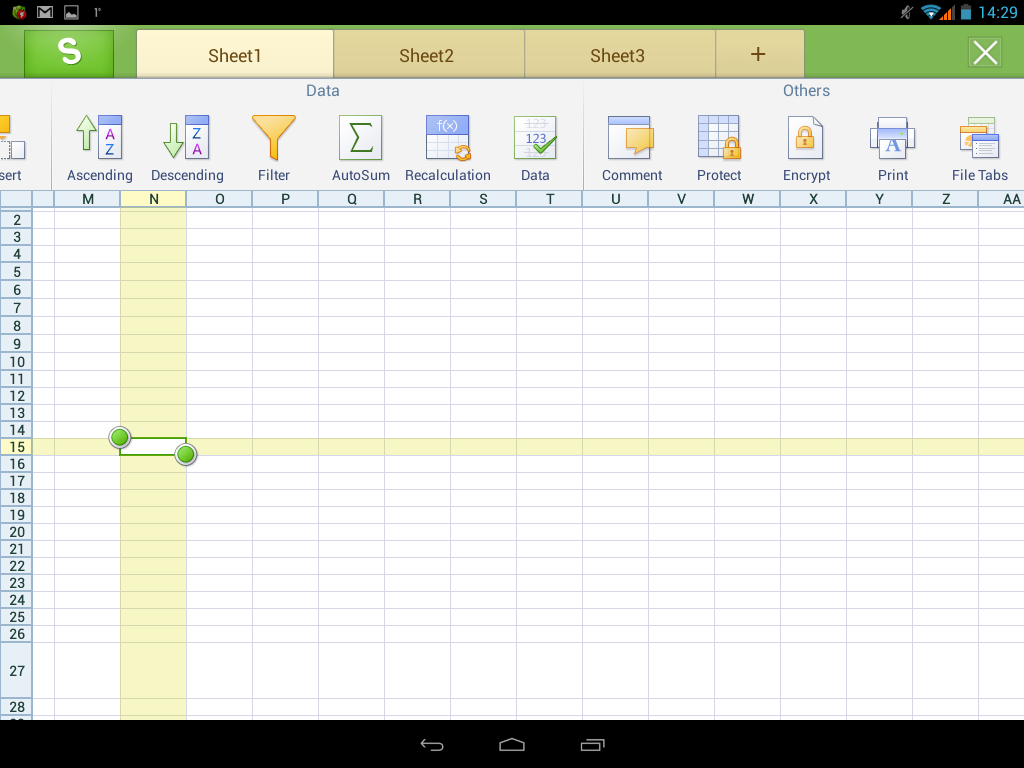Screen dimensions: 1024x768
Task: Switch to the Sheet2 tab
Action: [427, 55]
